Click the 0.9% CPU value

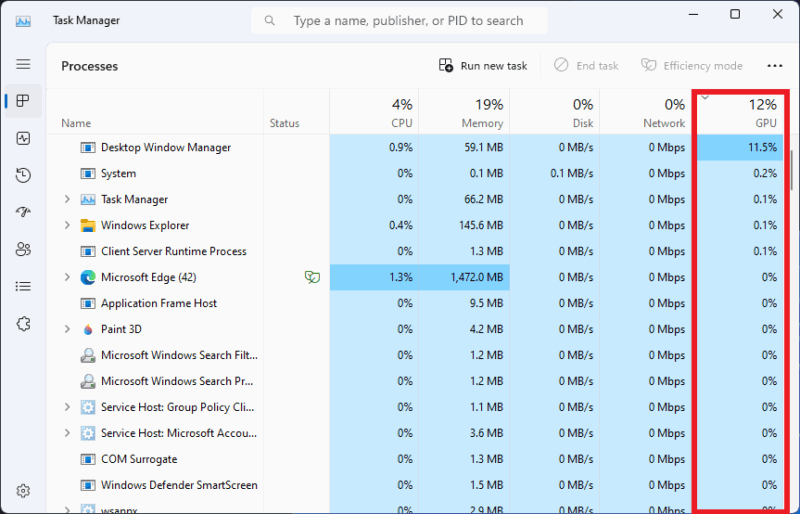pos(401,148)
